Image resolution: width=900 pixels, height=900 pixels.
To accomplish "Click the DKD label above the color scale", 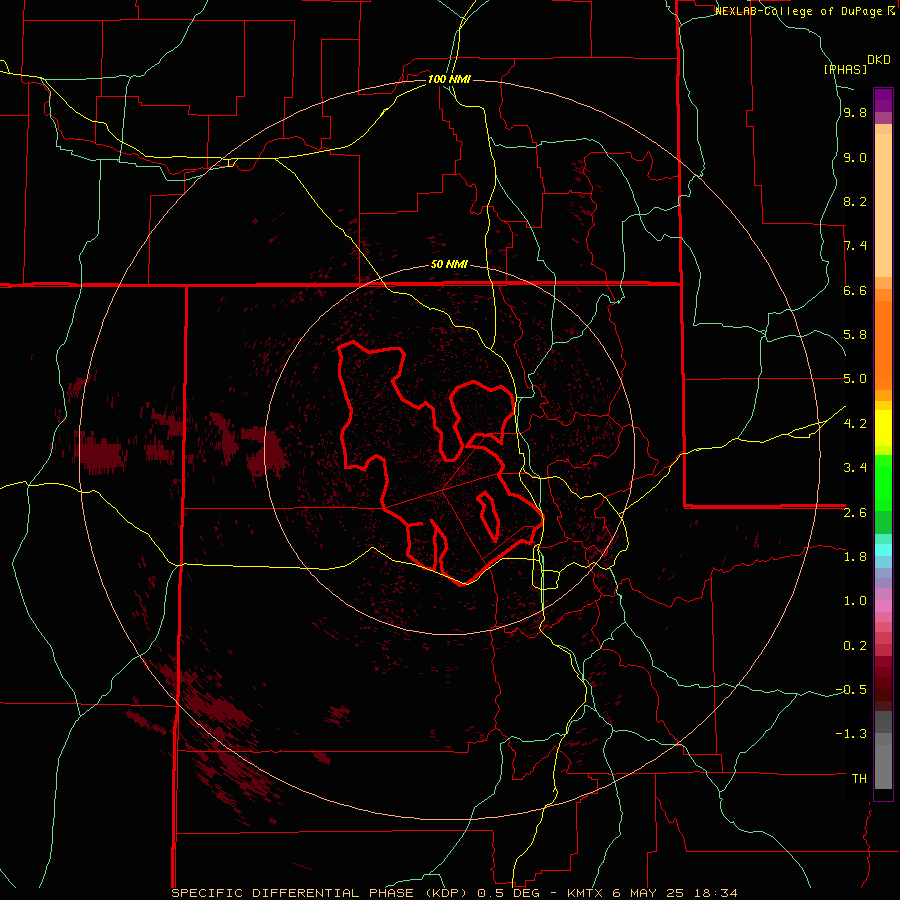I will coord(879,60).
